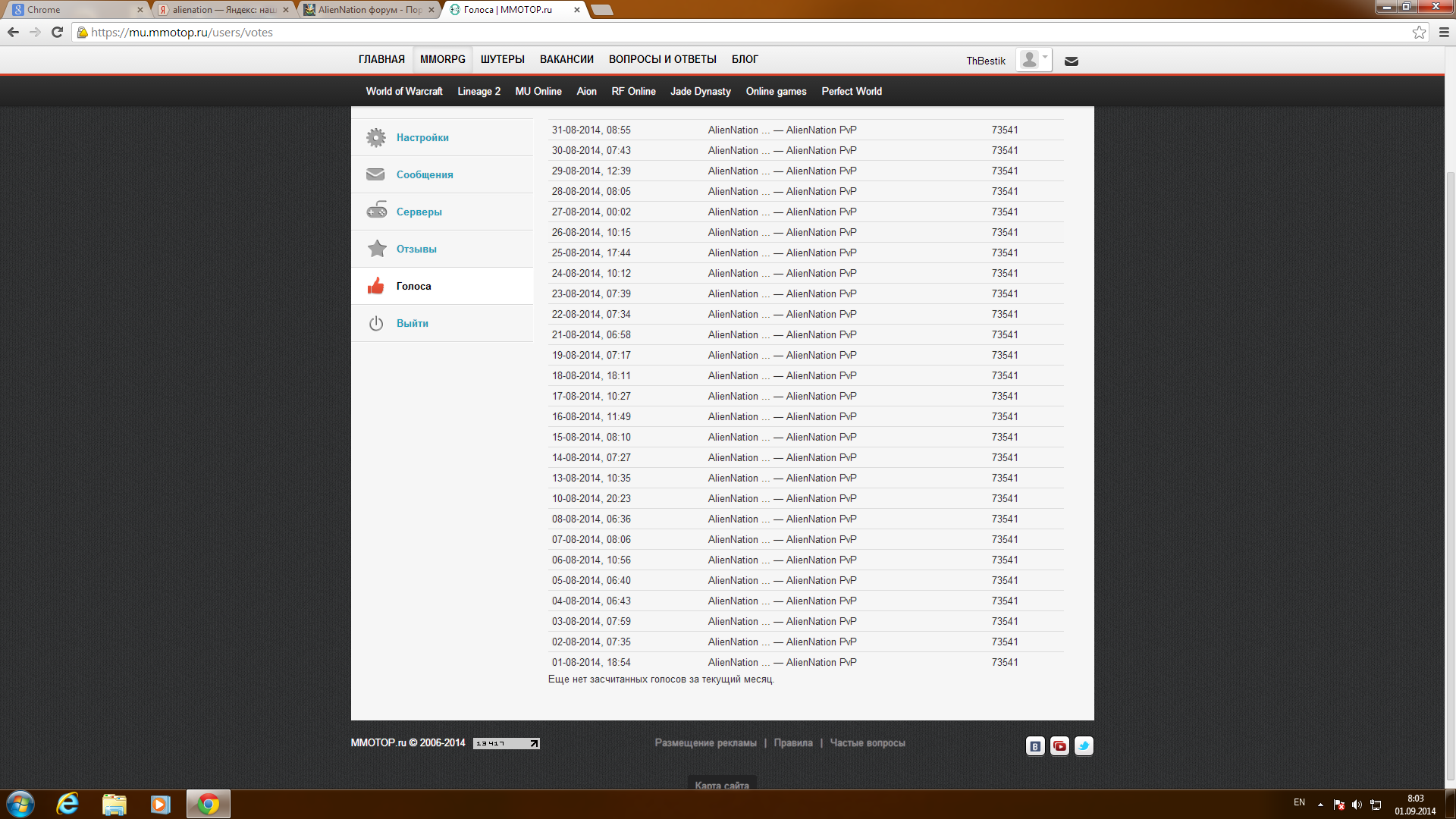The height and width of the screenshot is (819, 1456).
Task: Open the Chrome hamburger menu
Action: coord(1444,33)
